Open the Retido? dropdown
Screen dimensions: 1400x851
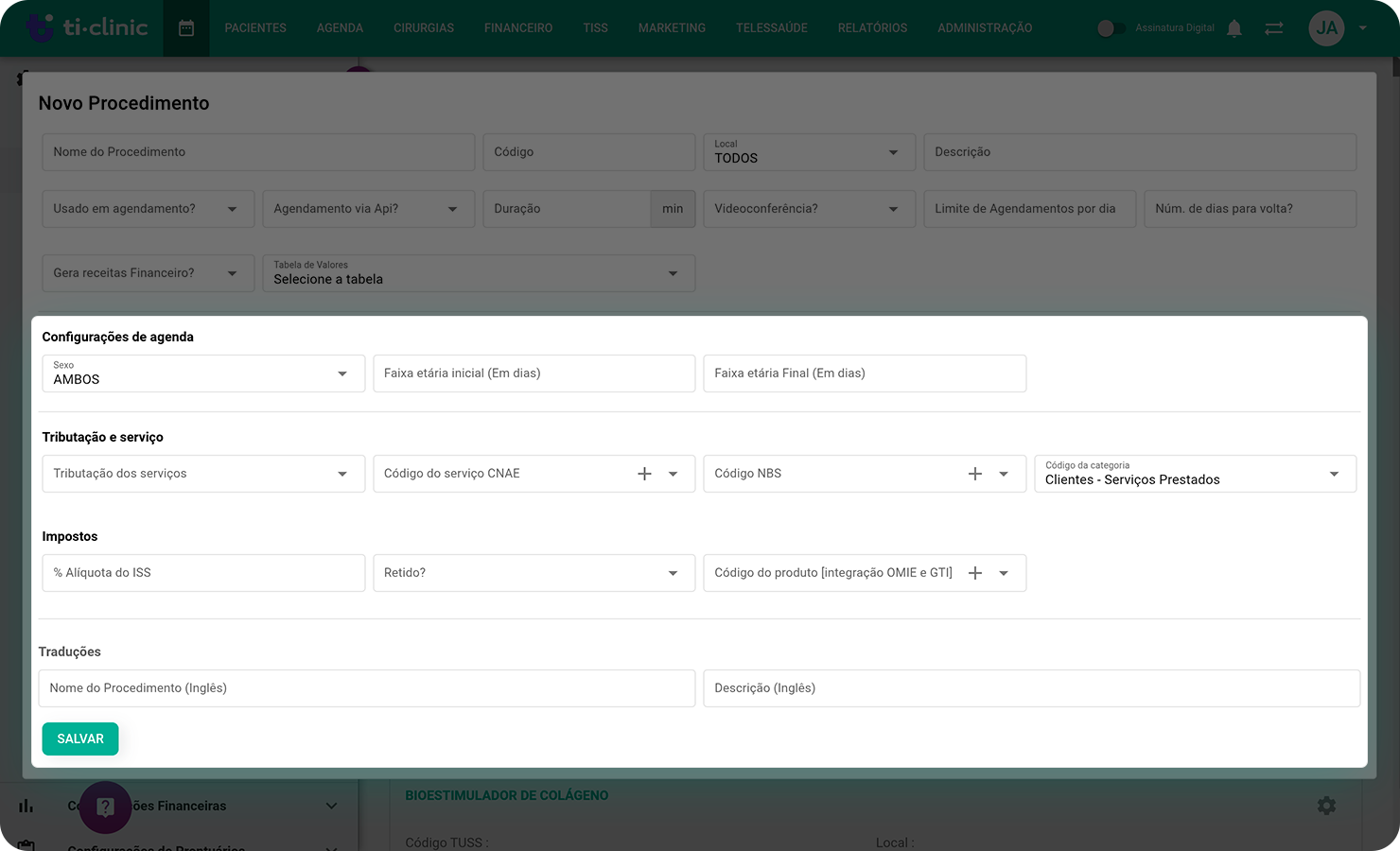click(x=534, y=573)
